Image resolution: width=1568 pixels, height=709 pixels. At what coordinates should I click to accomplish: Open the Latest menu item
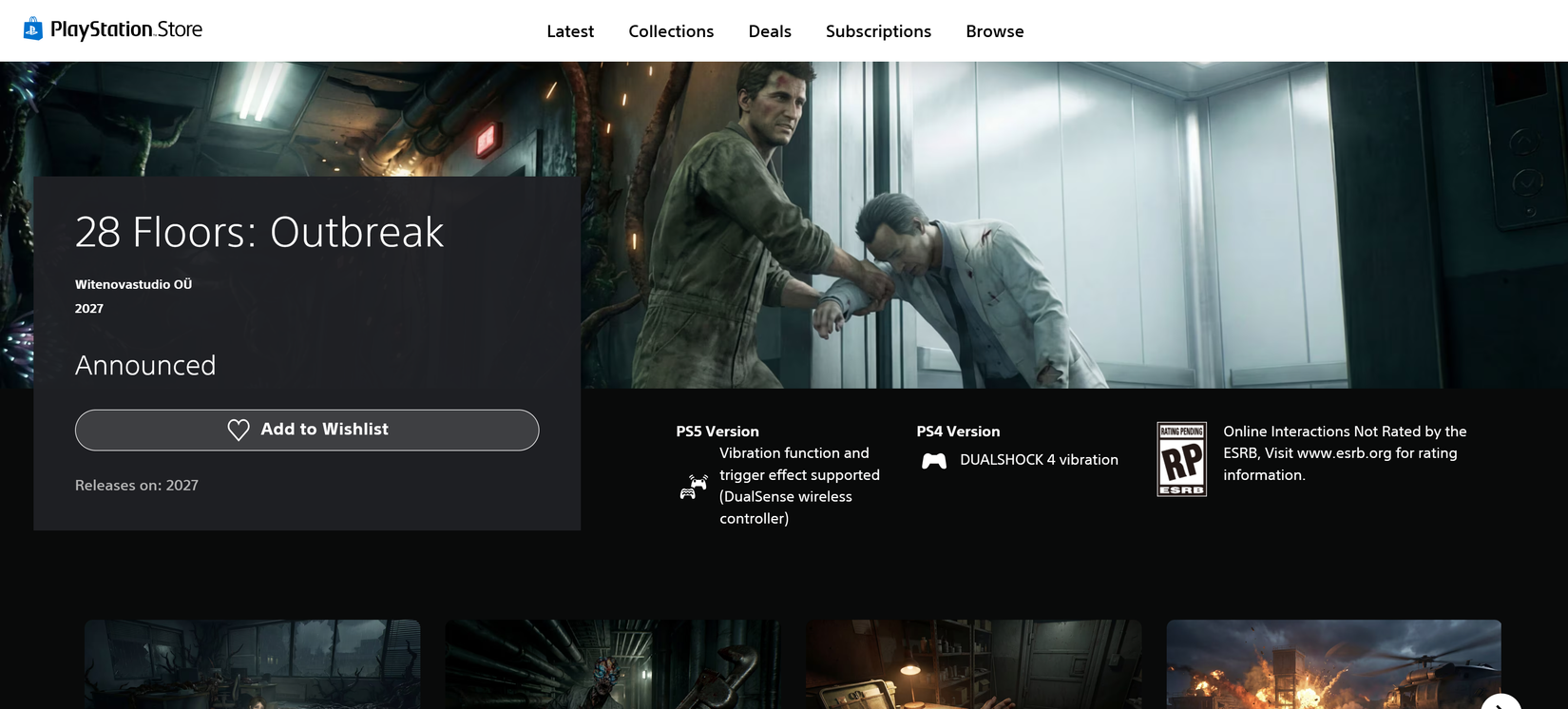click(x=570, y=31)
